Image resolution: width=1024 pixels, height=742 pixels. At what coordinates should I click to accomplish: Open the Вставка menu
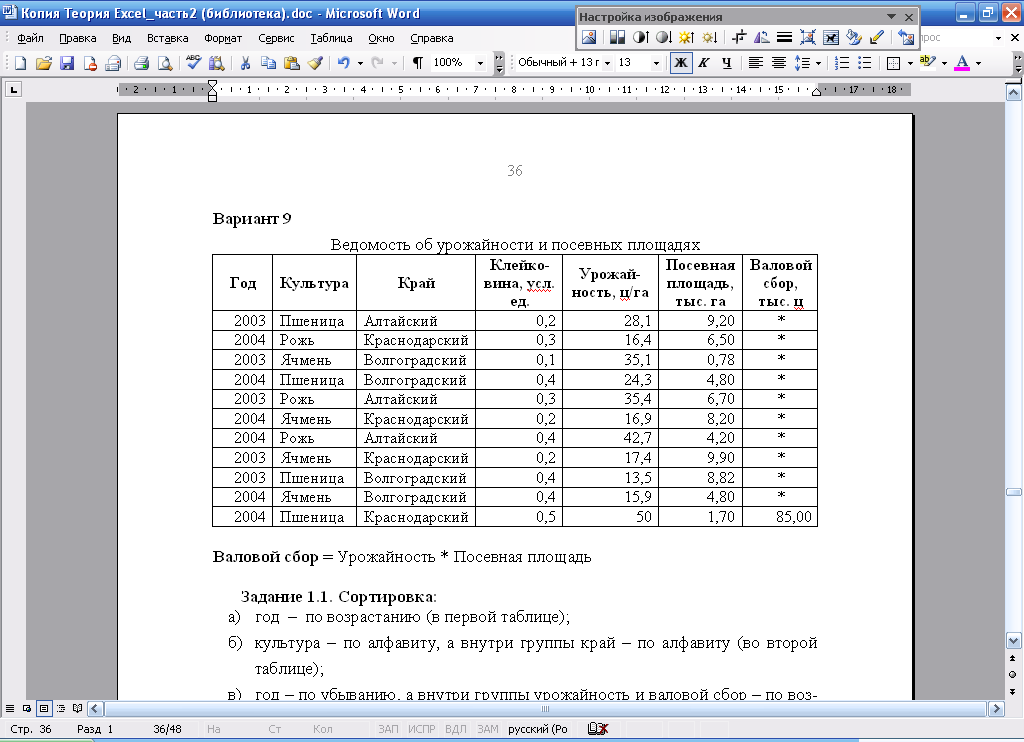click(x=167, y=38)
